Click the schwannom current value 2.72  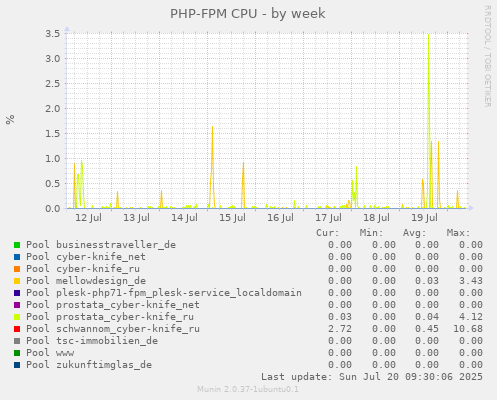pos(340,329)
